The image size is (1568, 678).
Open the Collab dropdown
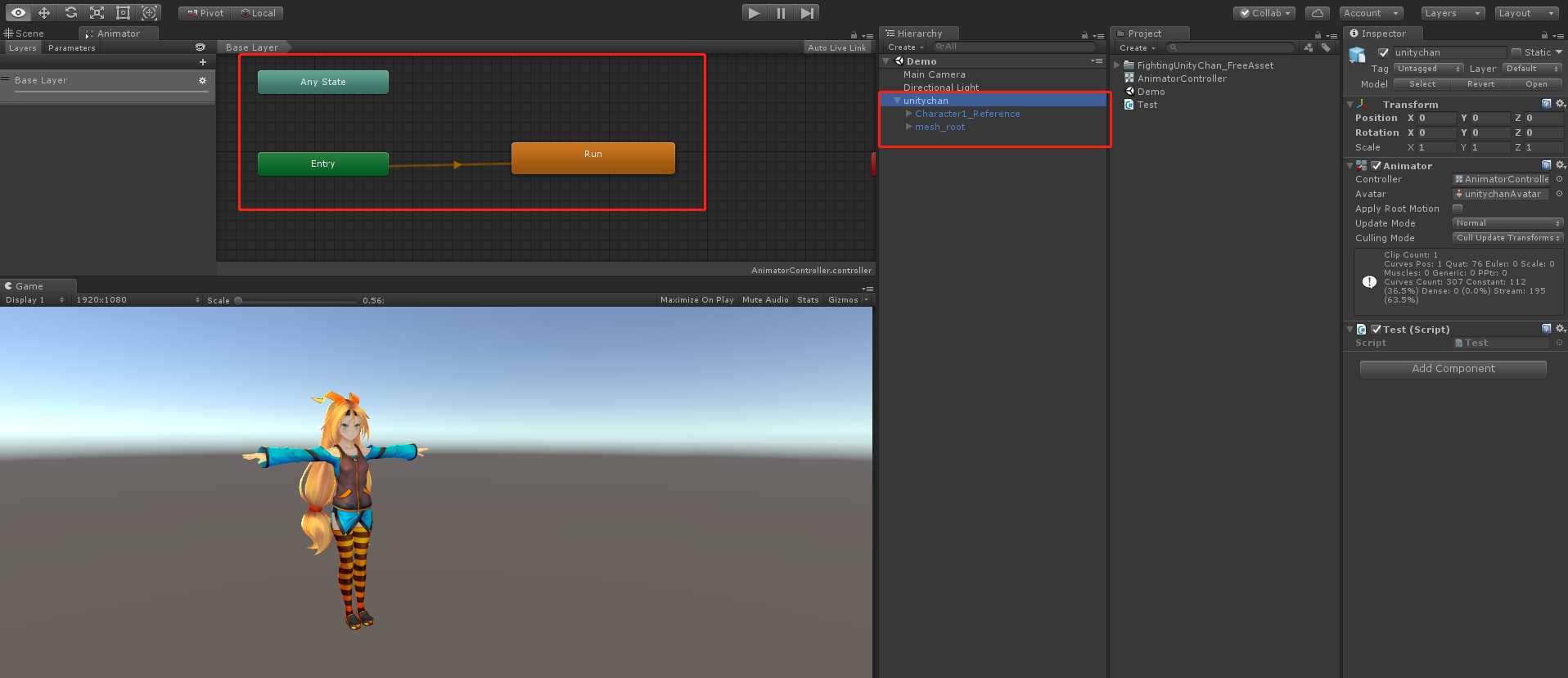[x=1265, y=13]
